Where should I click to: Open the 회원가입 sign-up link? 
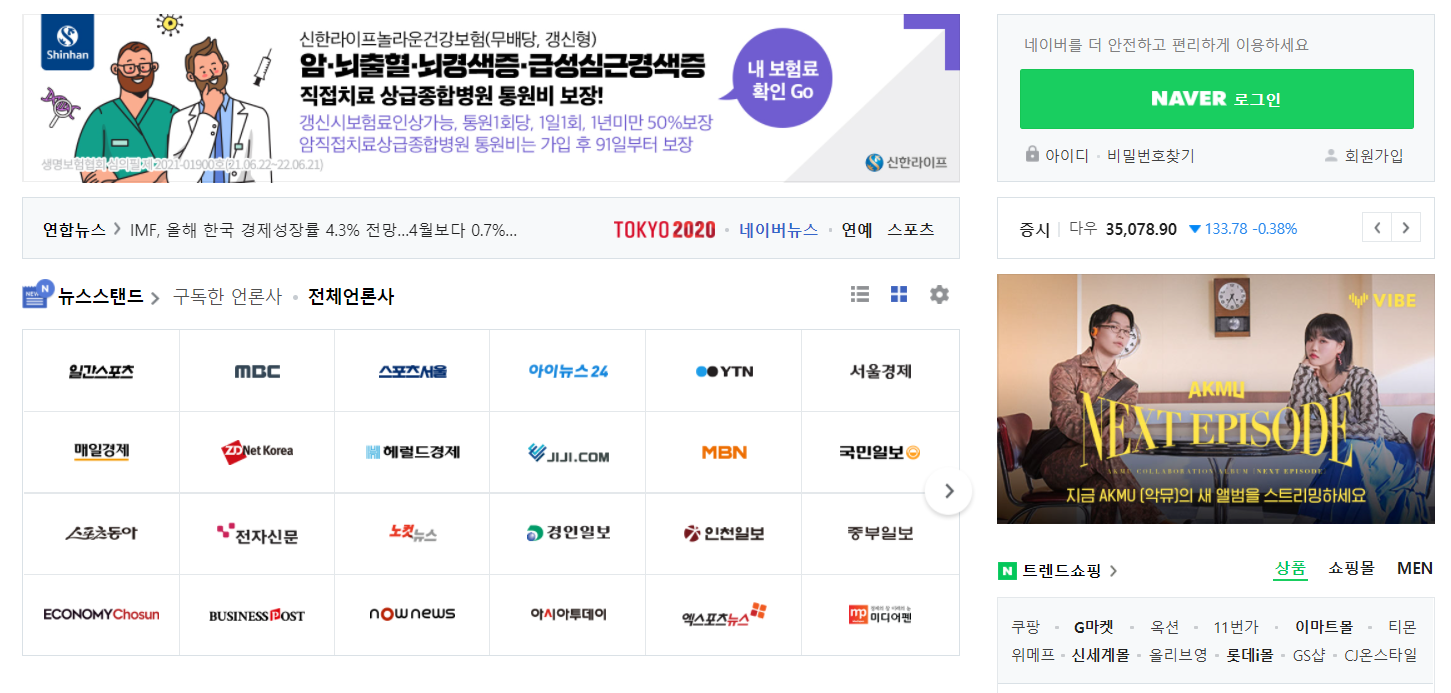(x=1373, y=155)
